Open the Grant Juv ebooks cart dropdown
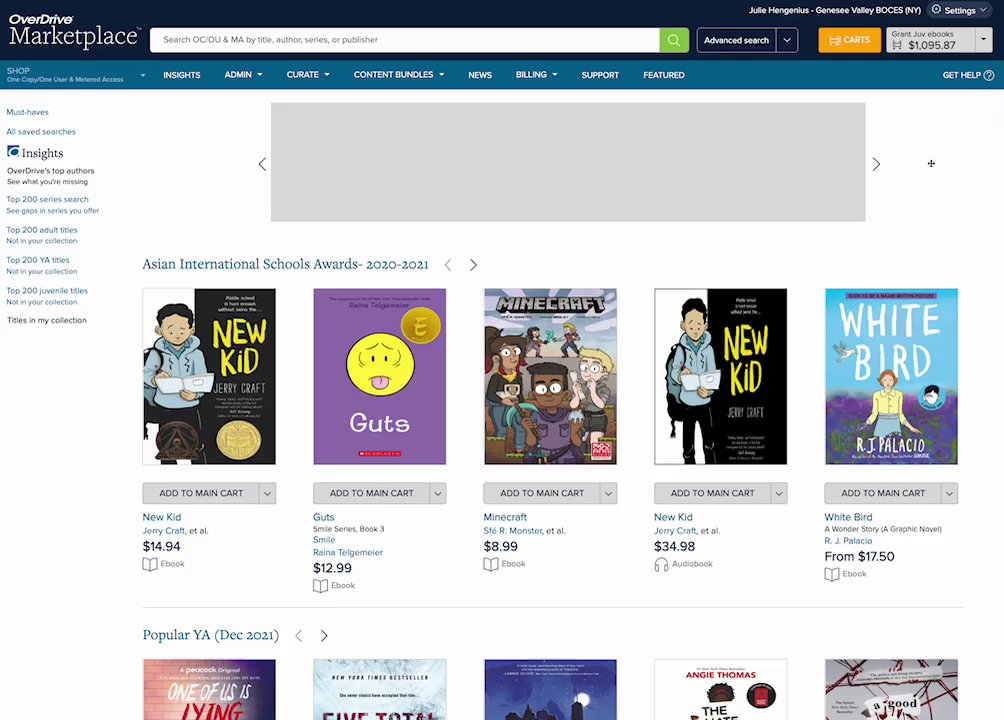1004x720 pixels. [x=984, y=40]
